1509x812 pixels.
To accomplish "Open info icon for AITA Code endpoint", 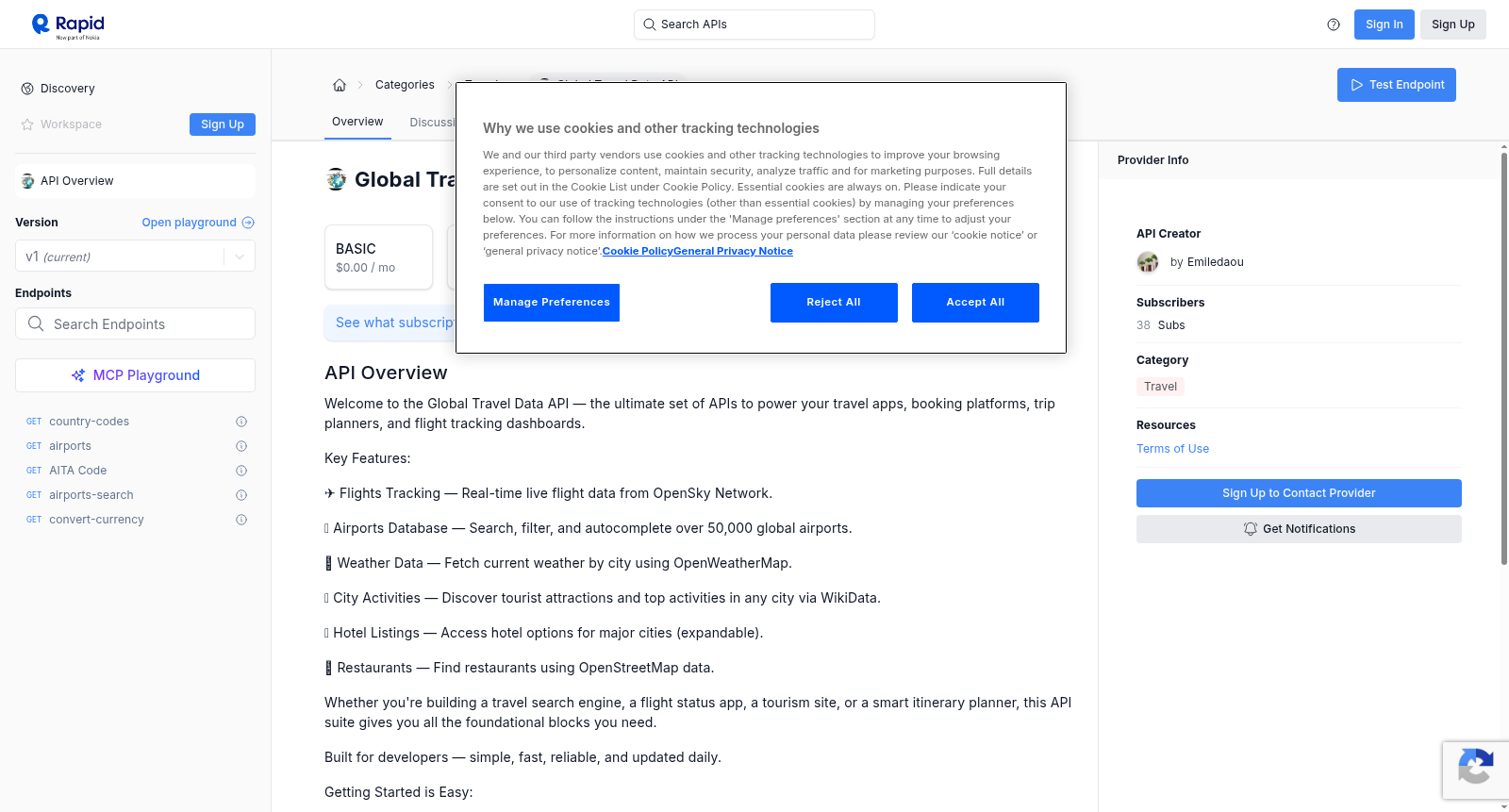I will click(x=241, y=471).
